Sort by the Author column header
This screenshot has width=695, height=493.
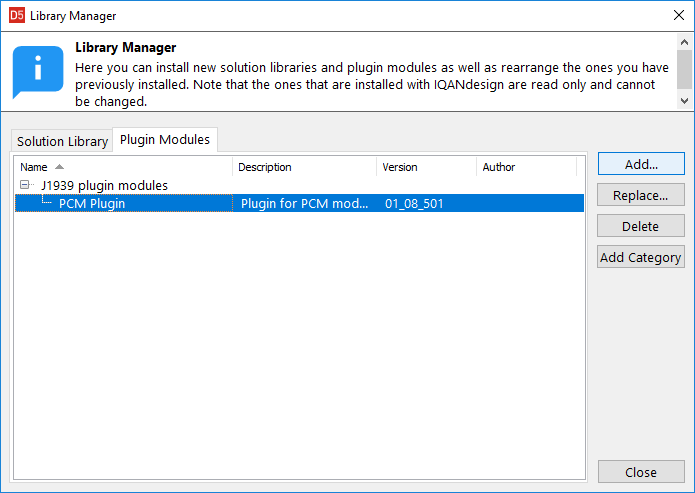point(527,167)
